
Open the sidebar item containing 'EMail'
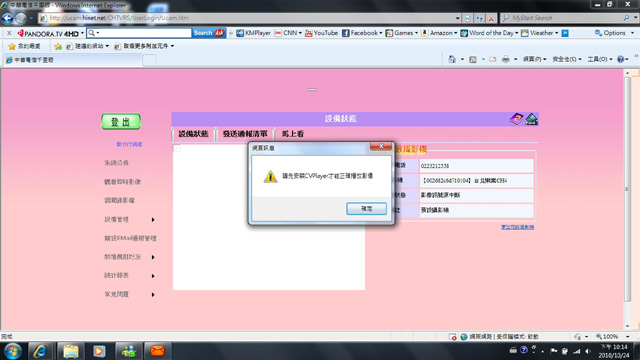click(130, 238)
